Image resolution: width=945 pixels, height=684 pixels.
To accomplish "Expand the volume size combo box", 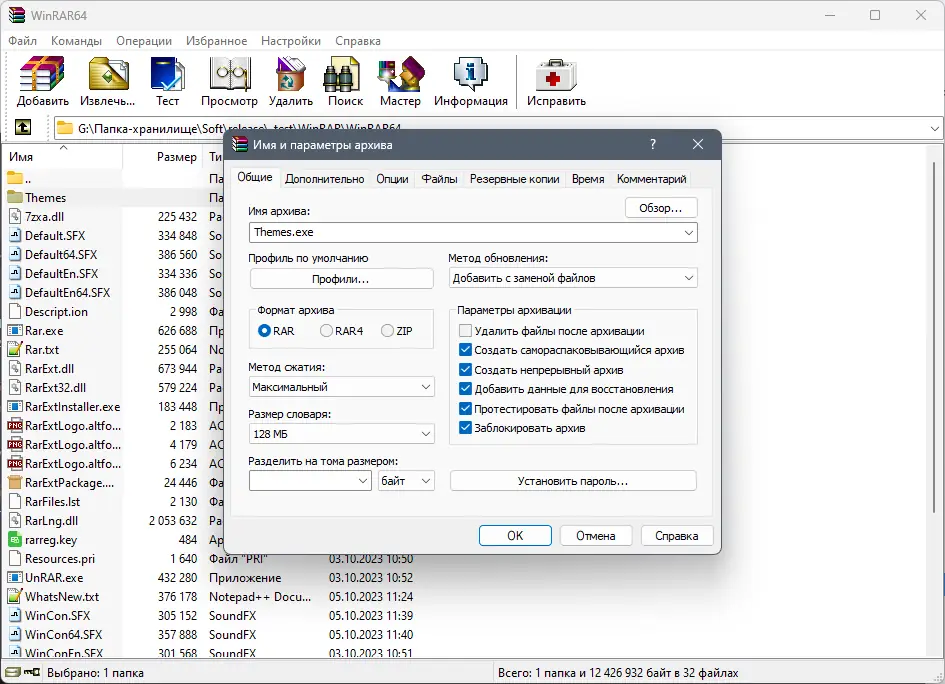I will [363, 481].
